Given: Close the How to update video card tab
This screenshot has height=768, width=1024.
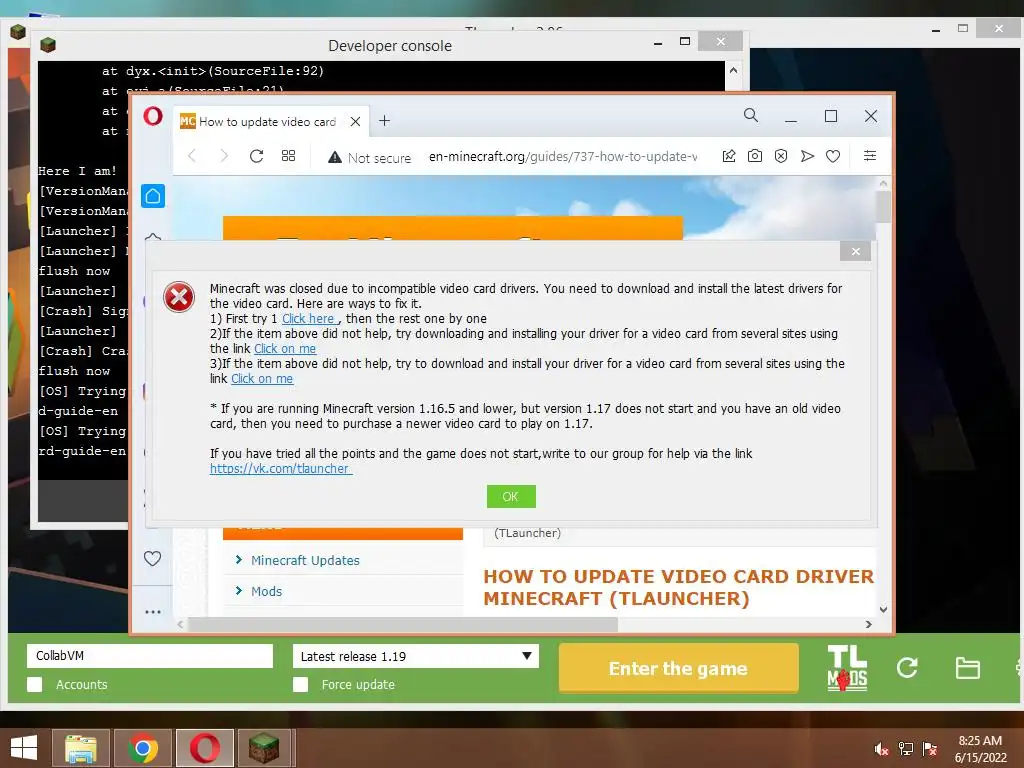Looking at the screenshot, I should pyautogui.click(x=355, y=121).
